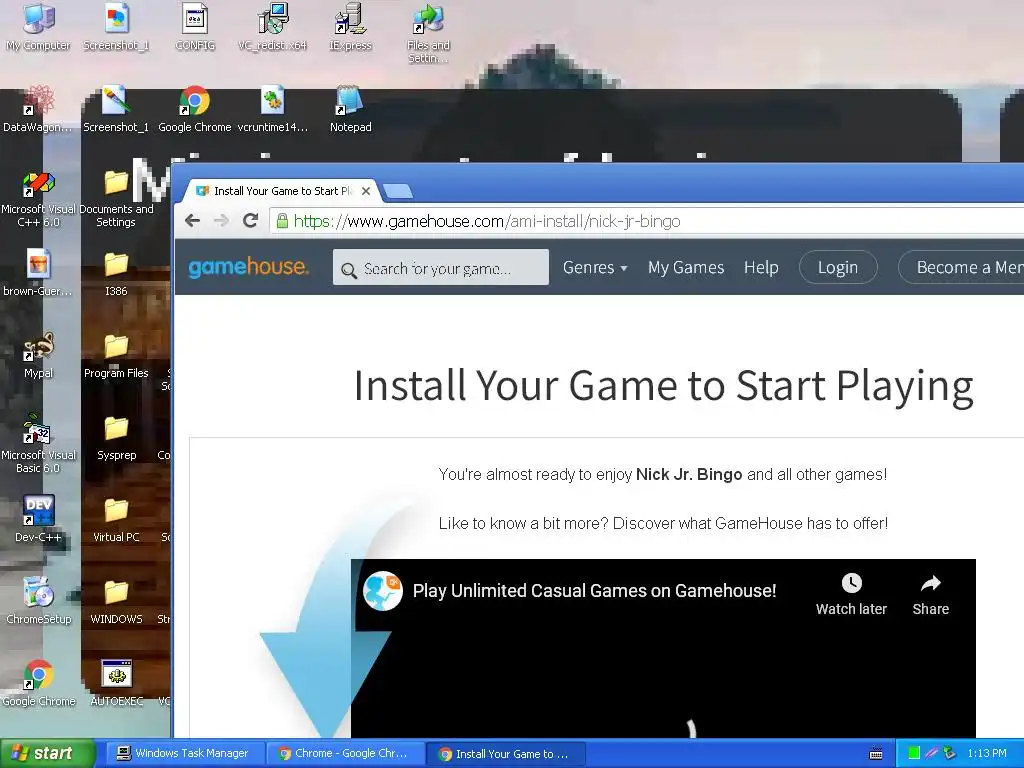This screenshot has width=1024, height=768.
Task: Select the Mypal browser shortcut
Action: tap(38, 355)
